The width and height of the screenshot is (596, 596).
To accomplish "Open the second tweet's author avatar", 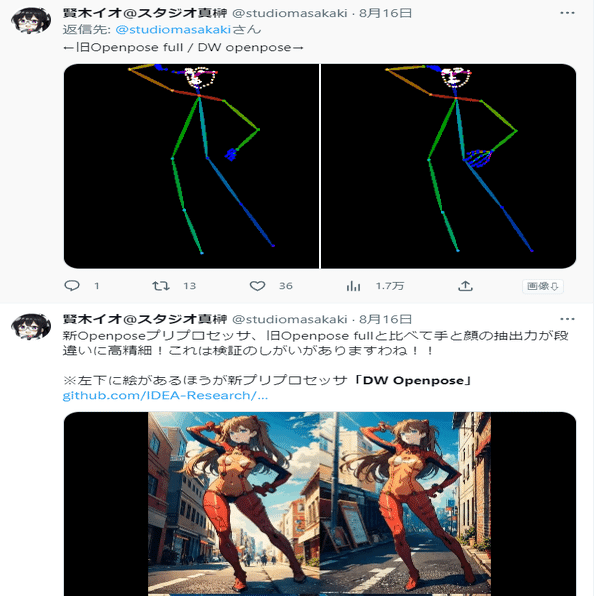I will (x=31, y=326).
